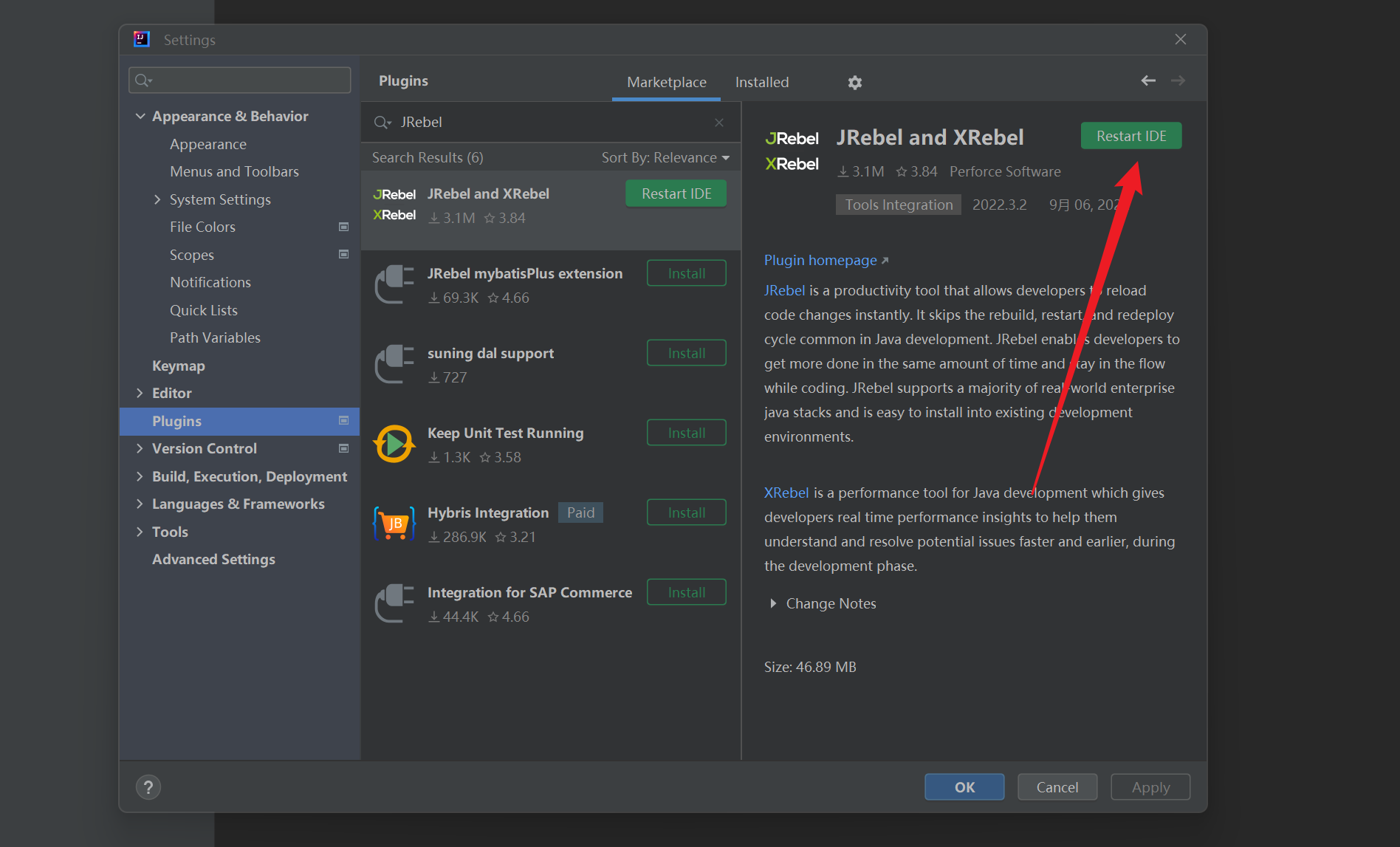
Task: Click the Paid tag on Hybris Integration
Action: [x=580, y=512]
